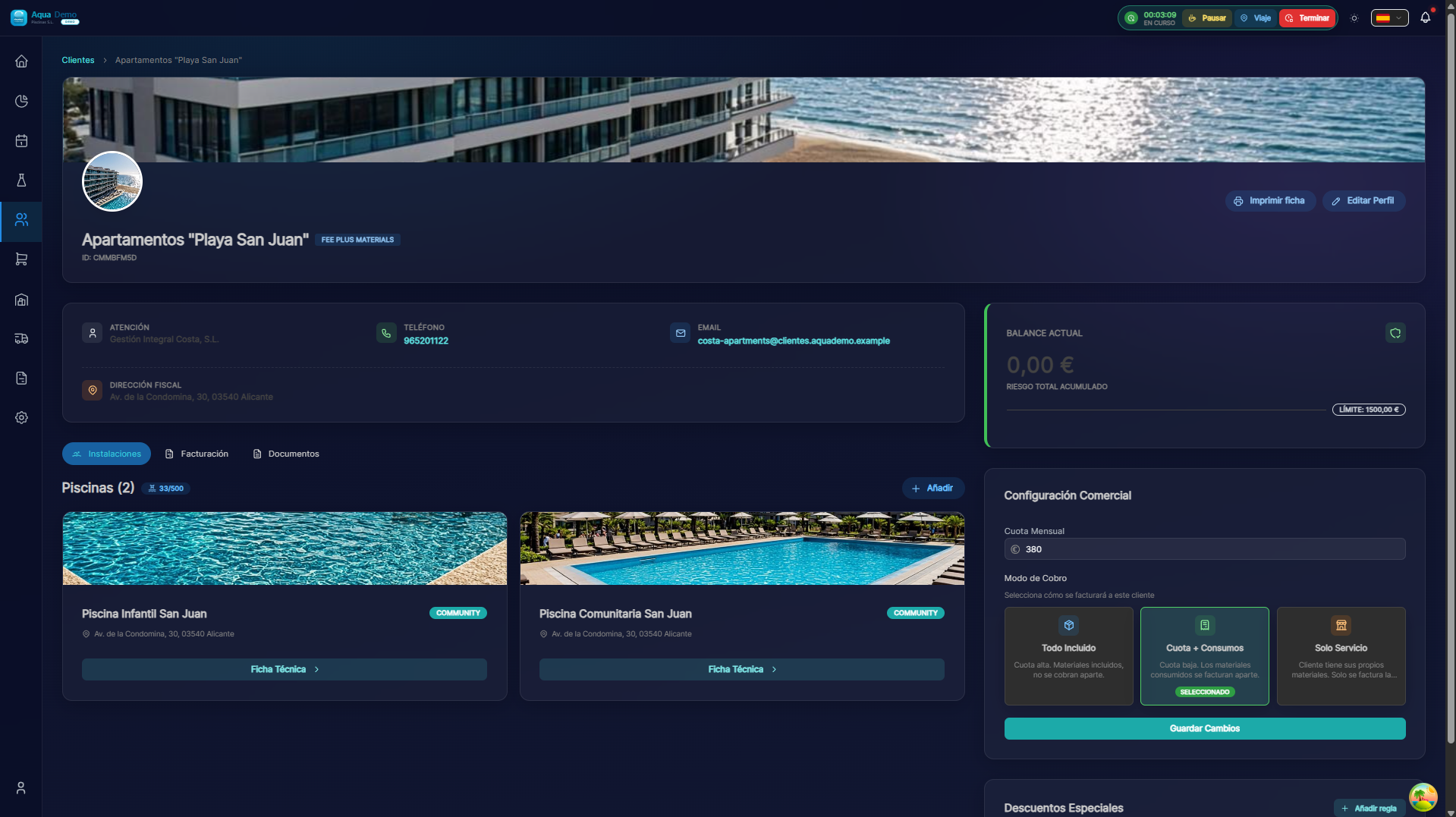The image size is (1456, 817).
Task: Click the envelope icon next to Email
Action: point(681,333)
